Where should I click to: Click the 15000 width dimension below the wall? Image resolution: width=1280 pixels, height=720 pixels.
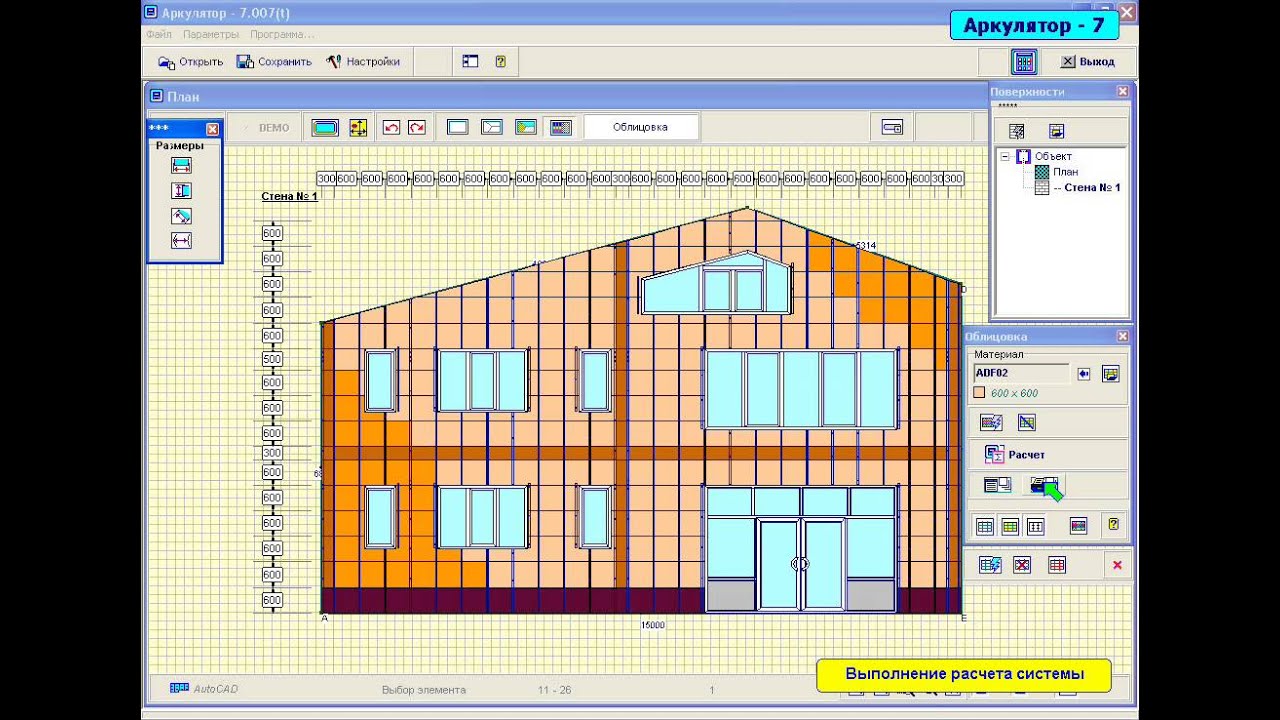tap(652, 625)
